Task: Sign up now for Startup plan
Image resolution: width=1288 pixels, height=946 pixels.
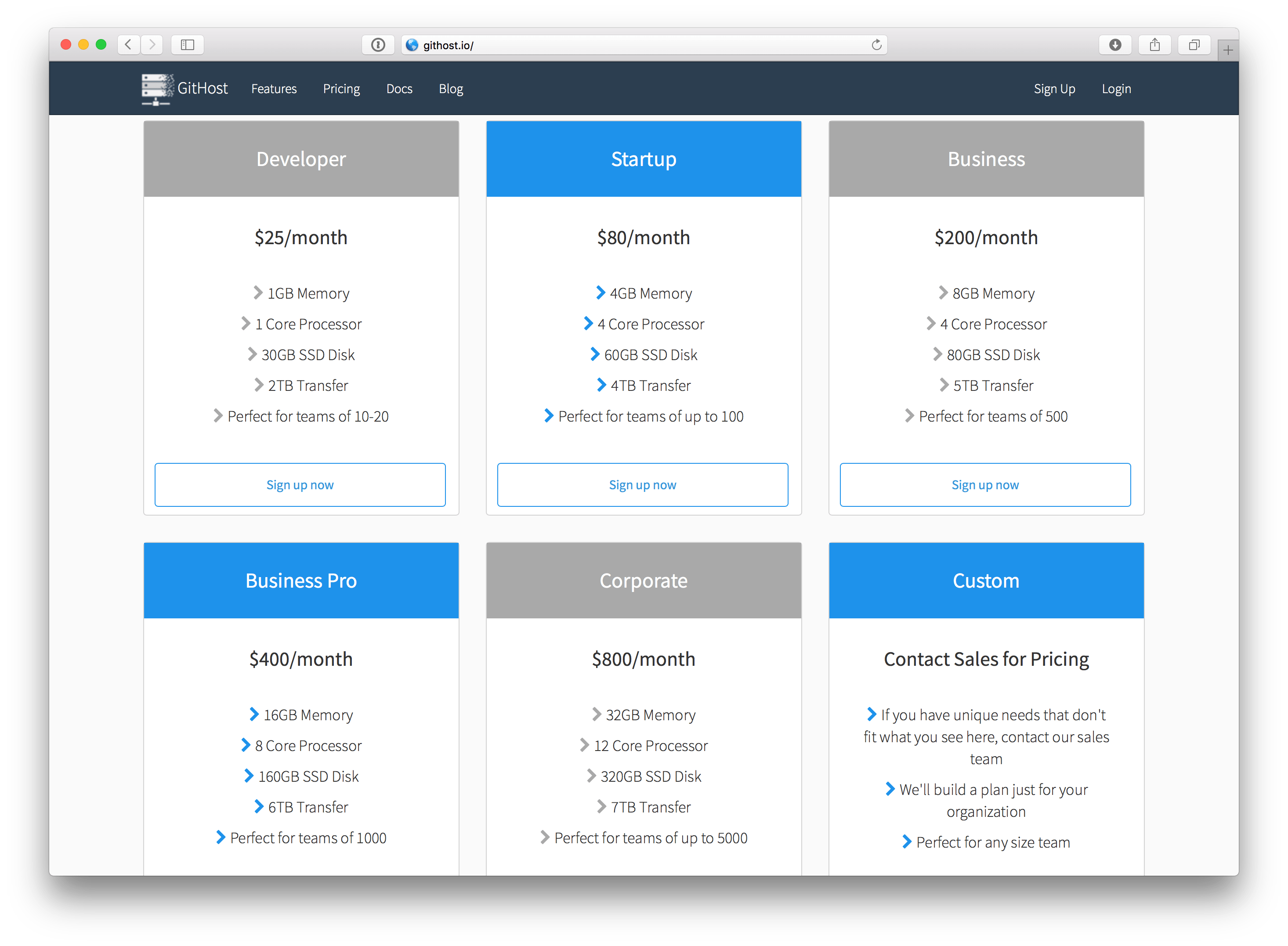Action: click(x=643, y=485)
